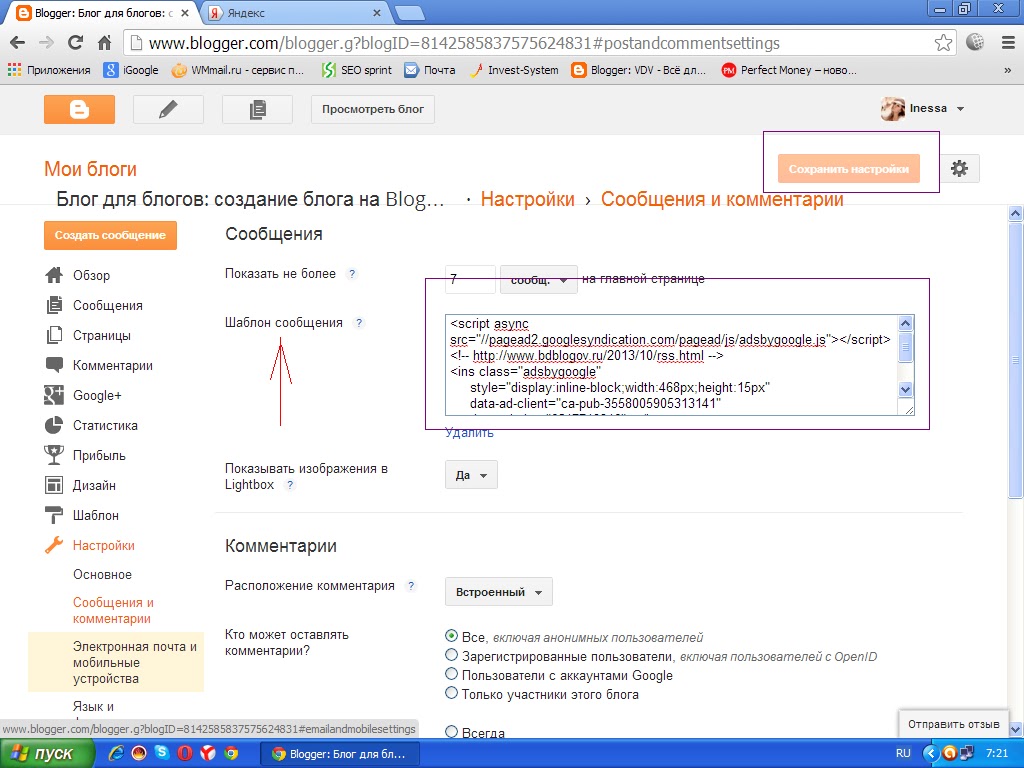This screenshot has height=768, width=1024.
Task: Click the page vertical scrollbar thumb
Action: coord(1016,359)
